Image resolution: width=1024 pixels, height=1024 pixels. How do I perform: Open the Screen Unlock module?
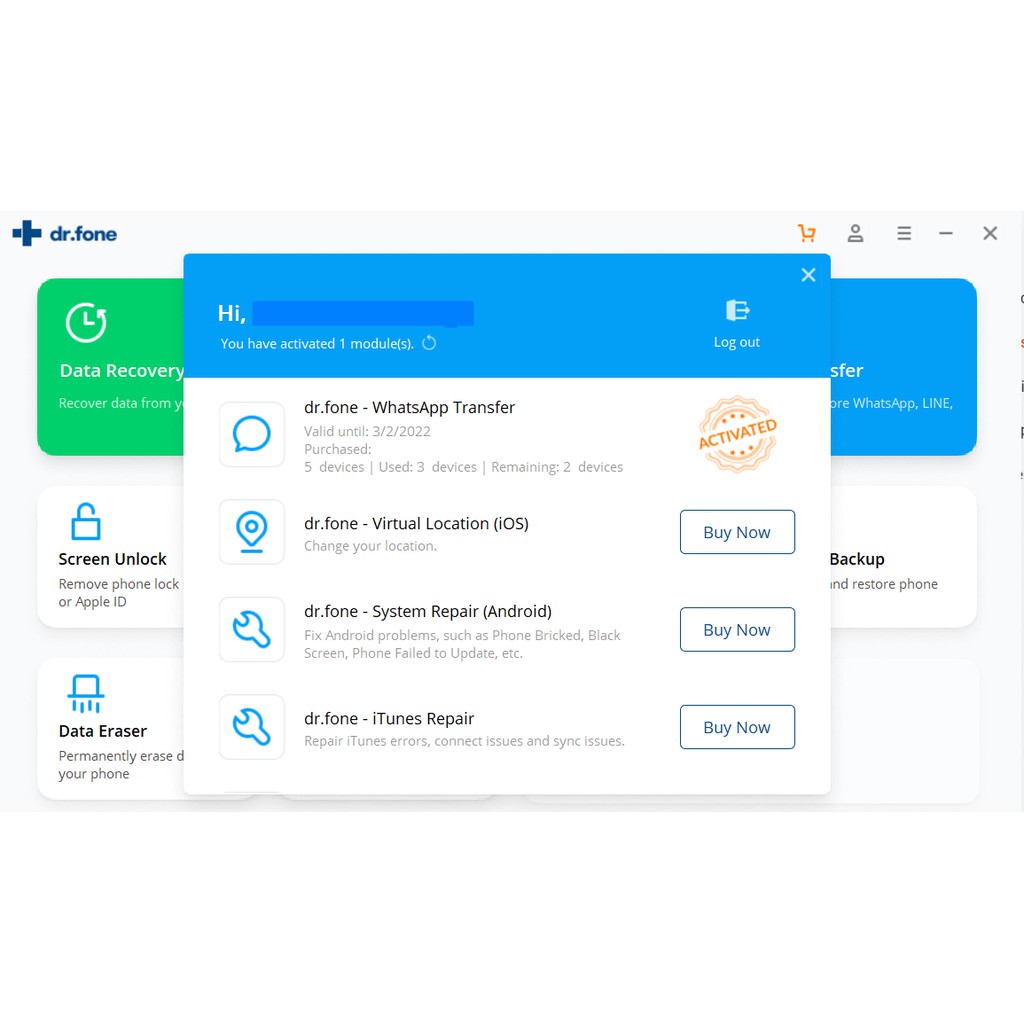click(110, 556)
